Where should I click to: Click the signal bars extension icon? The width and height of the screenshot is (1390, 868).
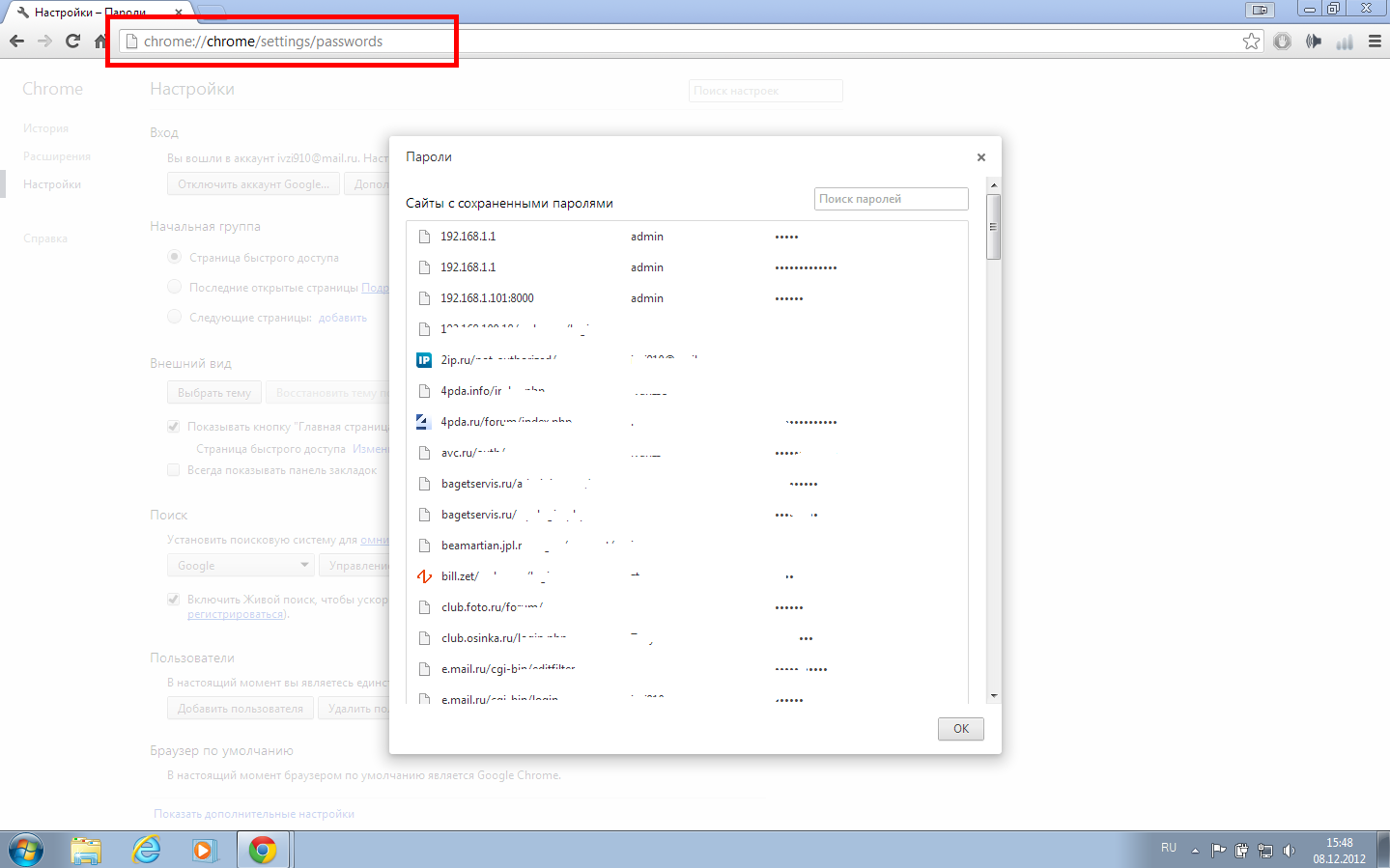tap(1345, 42)
